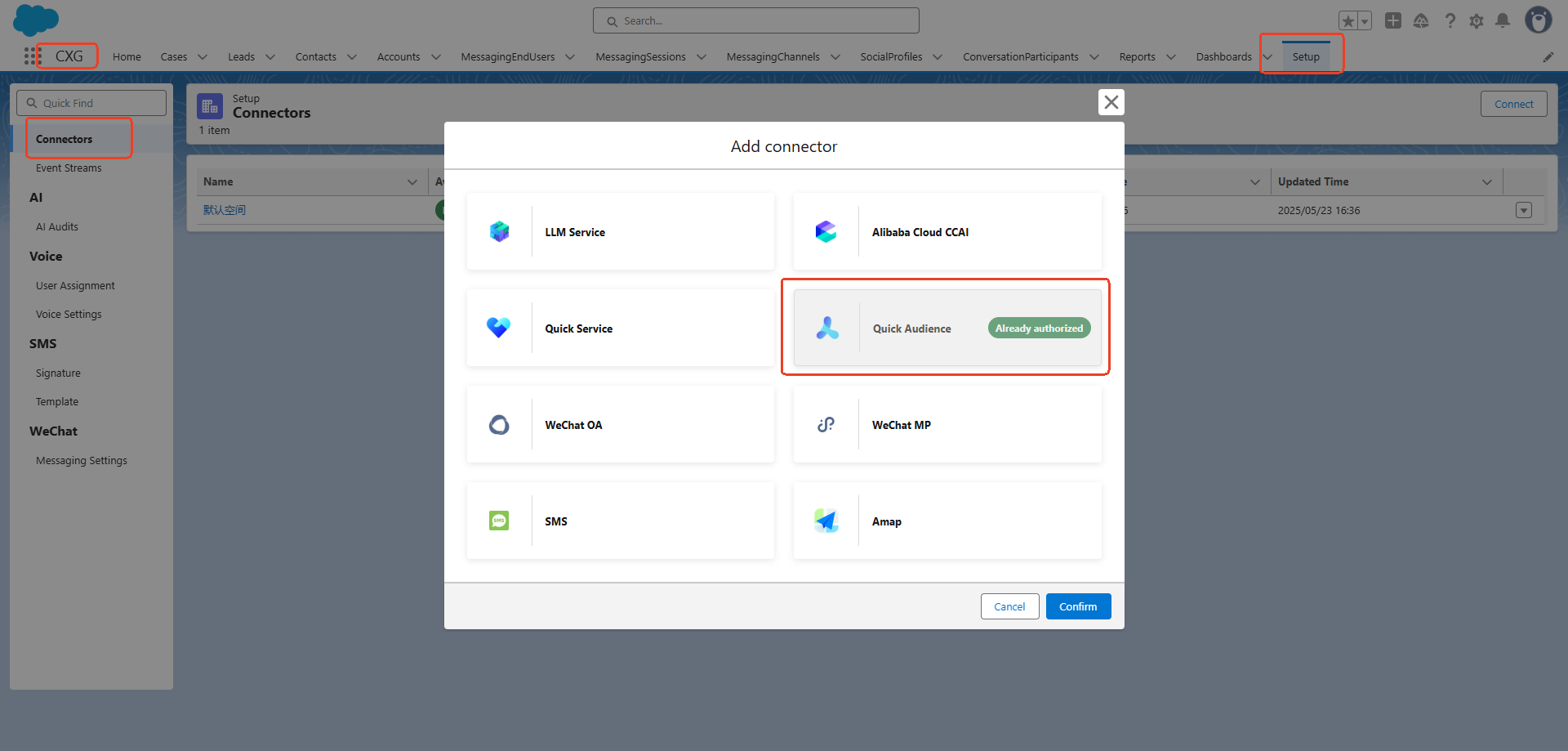Open the Trailhead guidance icon
The height and width of the screenshot is (751, 1568).
pos(1421,20)
